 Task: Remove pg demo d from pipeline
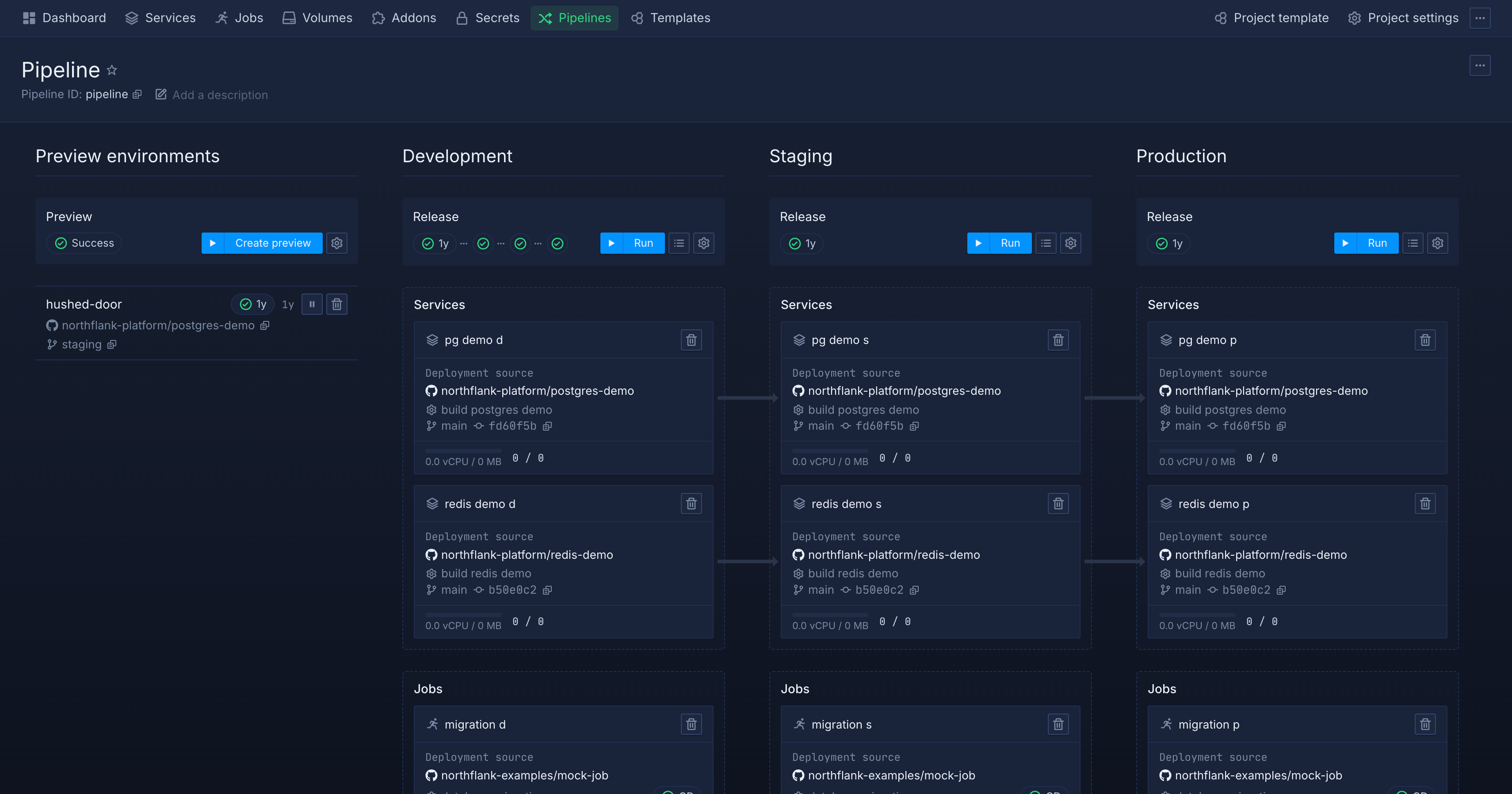coord(691,340)
